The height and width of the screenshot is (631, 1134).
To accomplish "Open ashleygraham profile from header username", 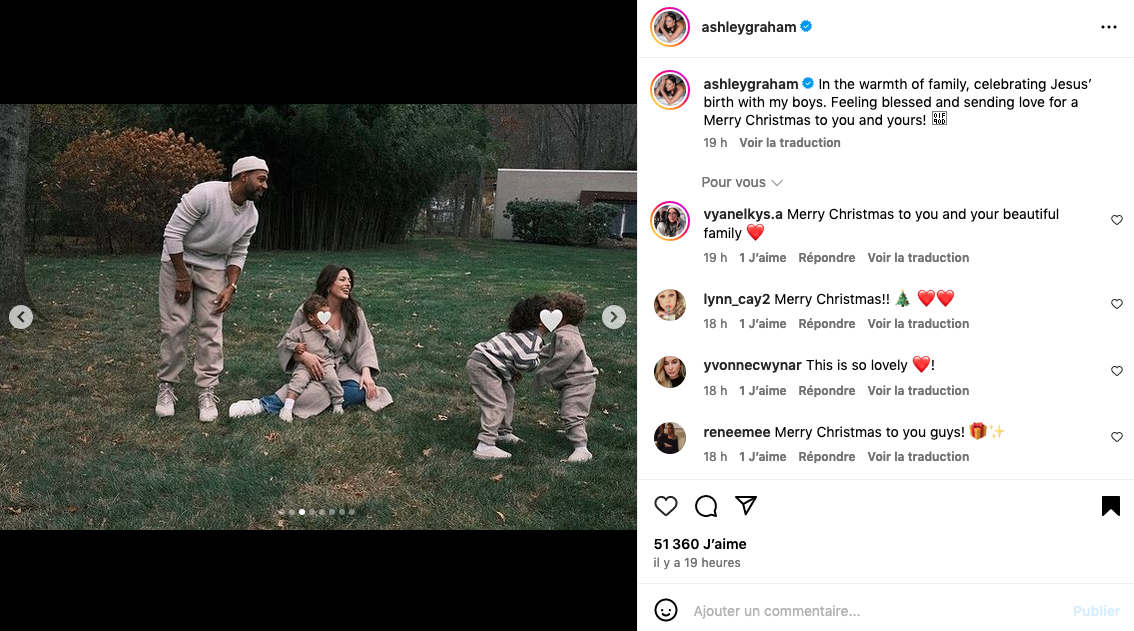I will click(x=749, y=27).
